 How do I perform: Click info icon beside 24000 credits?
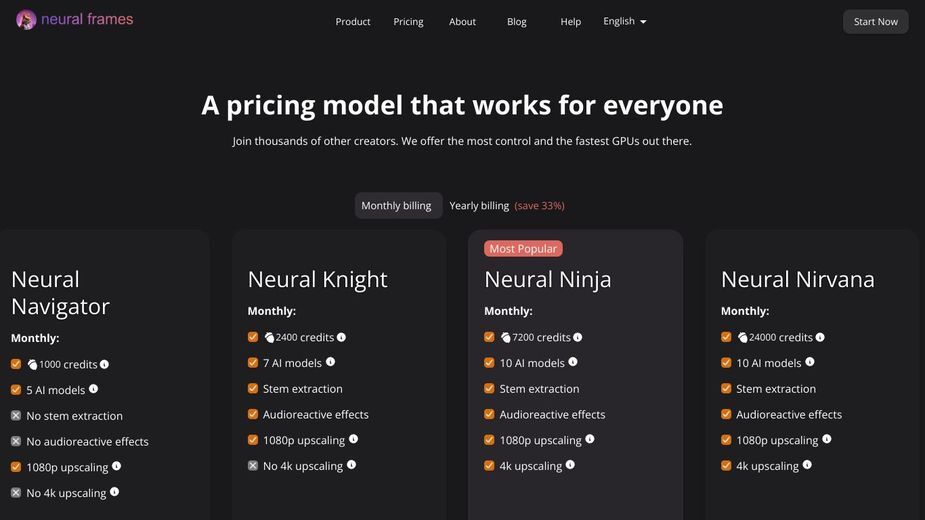pos(820,337)
